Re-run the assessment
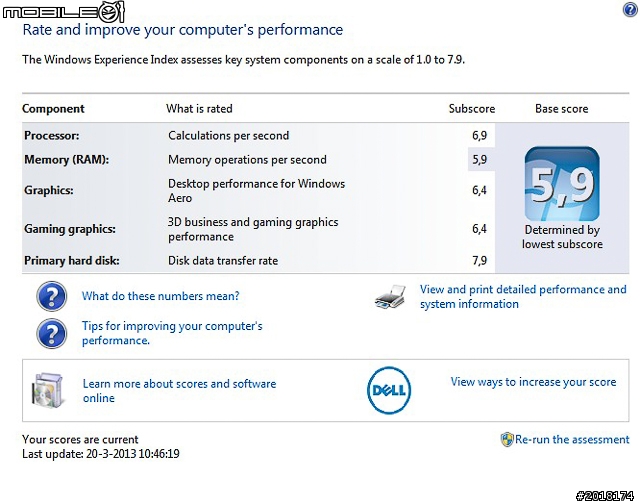640x504 pixels. click(x=572, y=440)
